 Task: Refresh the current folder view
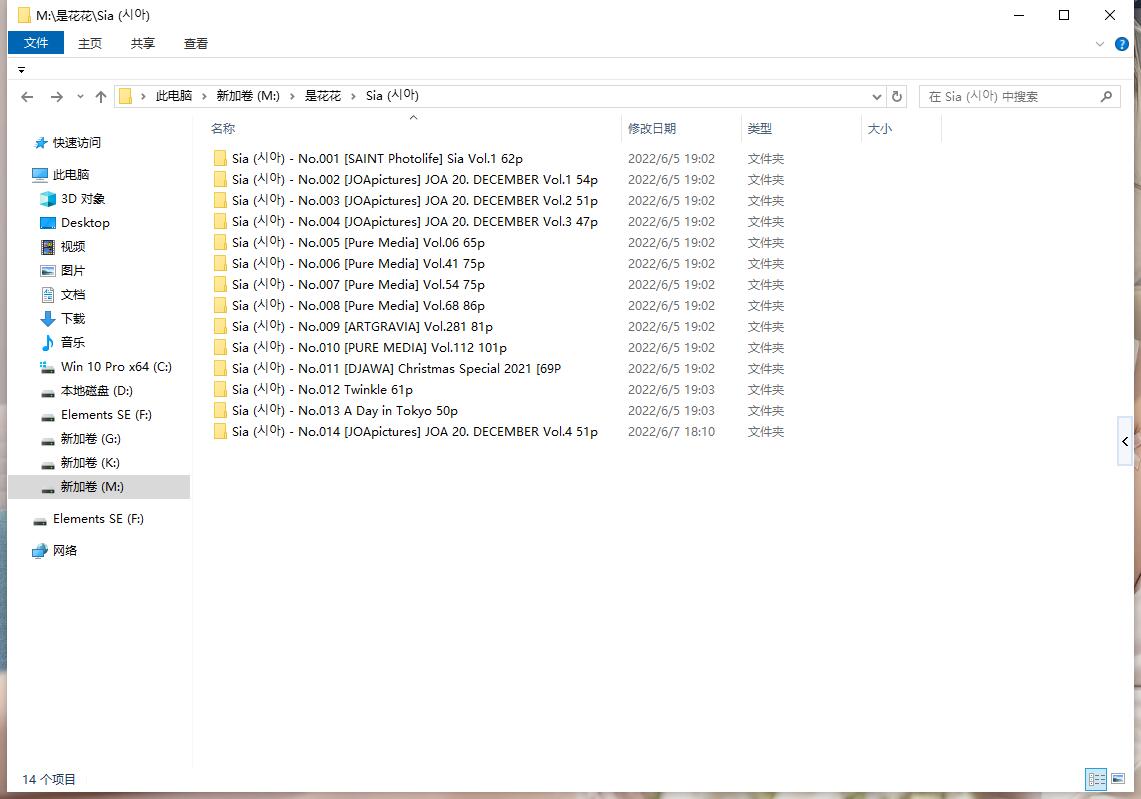(896, 96)
